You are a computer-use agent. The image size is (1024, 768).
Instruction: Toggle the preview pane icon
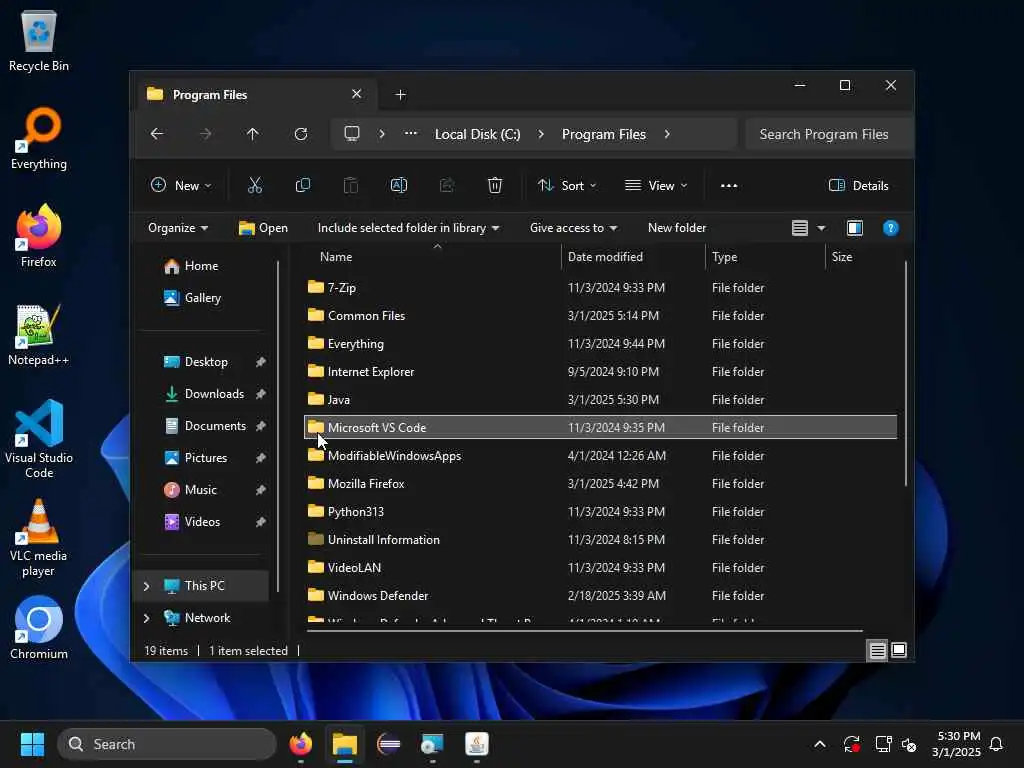pos(855,228)
